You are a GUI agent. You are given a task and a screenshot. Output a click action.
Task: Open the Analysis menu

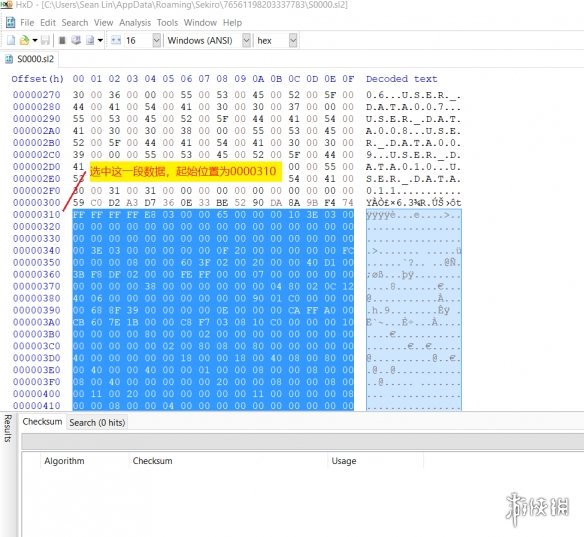135,23
